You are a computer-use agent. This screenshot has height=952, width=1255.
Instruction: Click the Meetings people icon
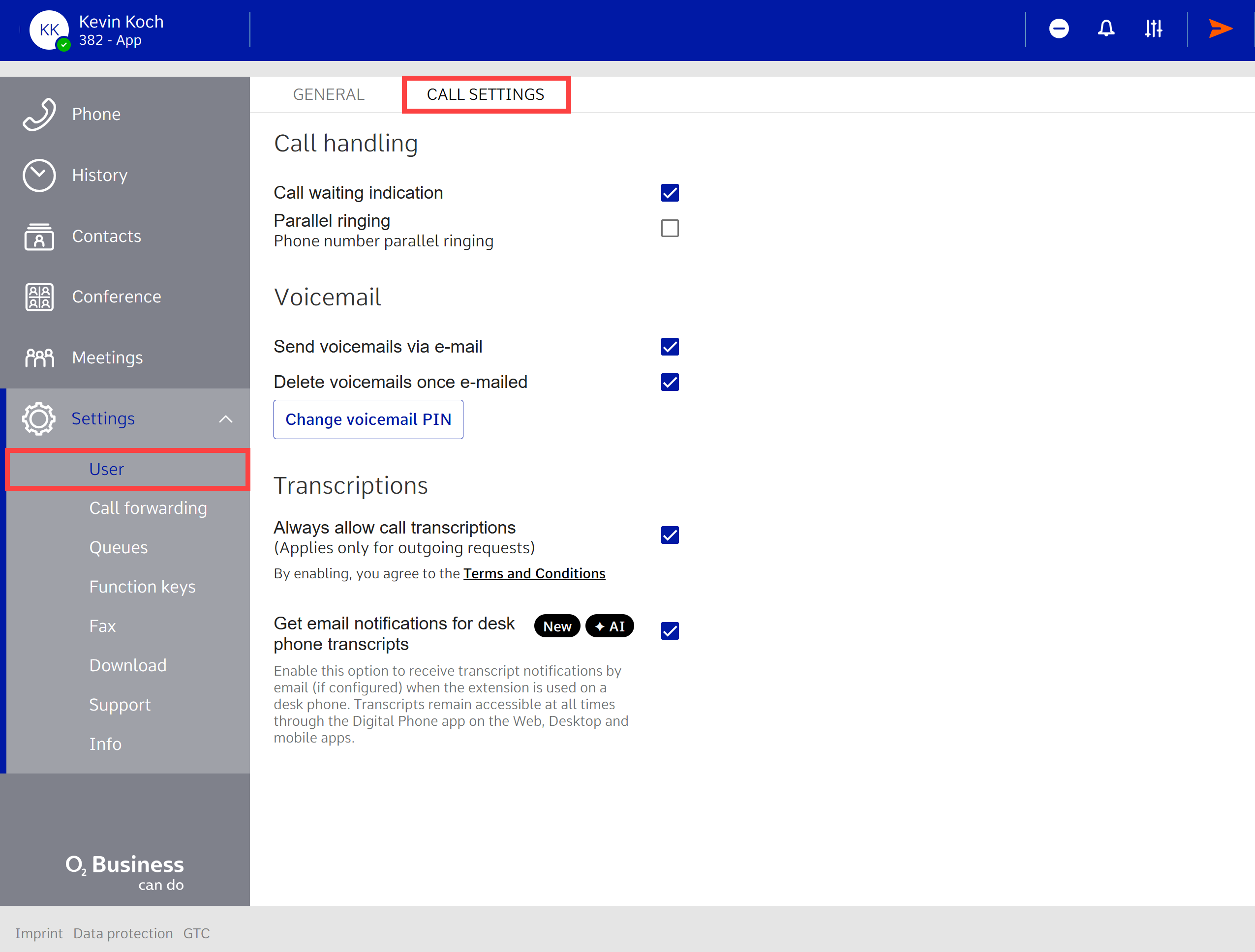click(39, 358)
